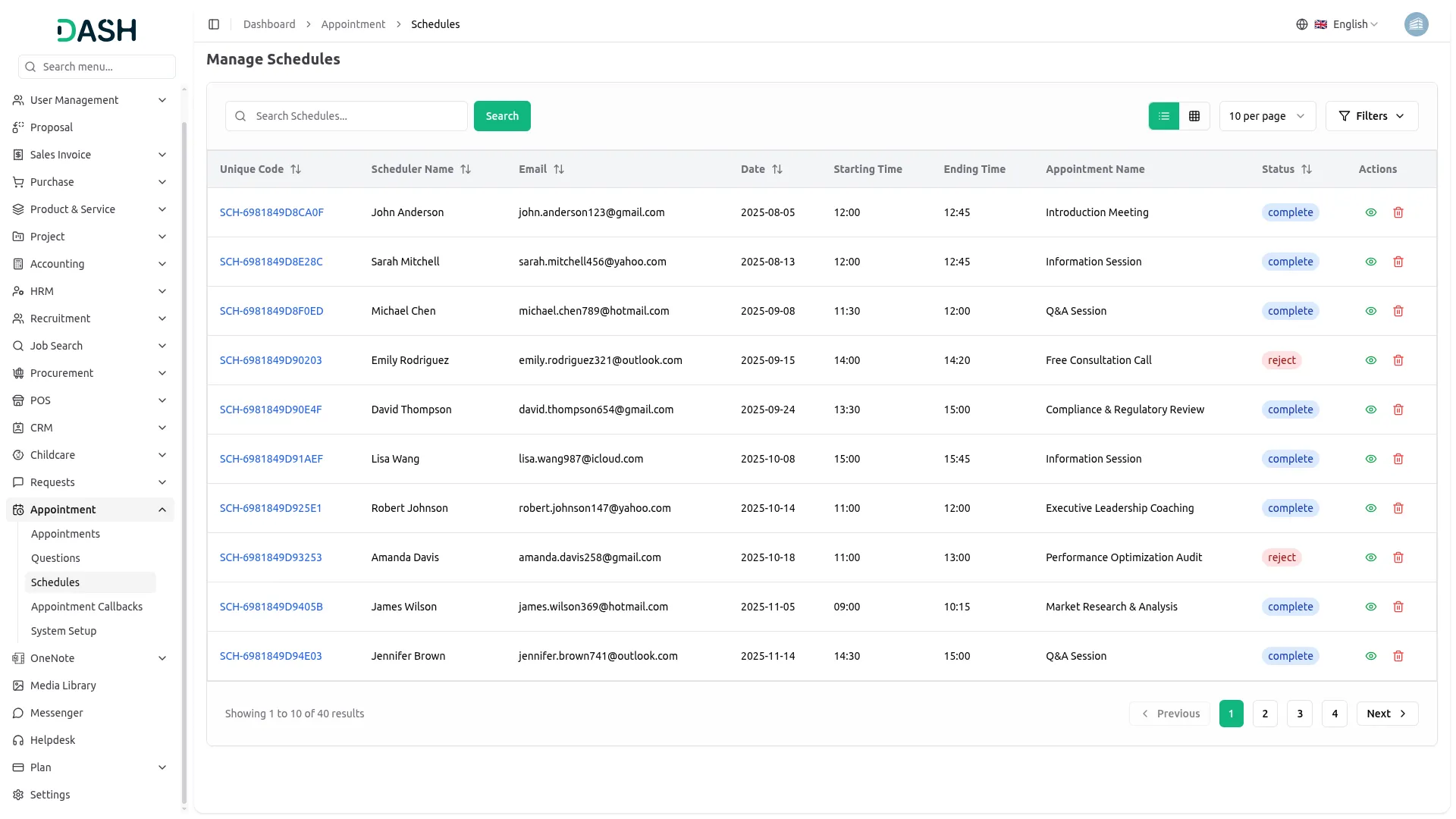Click the Helpdesk headset icon in sidebar
Viewport: 1456px width, 819px height.
[18, 740]
